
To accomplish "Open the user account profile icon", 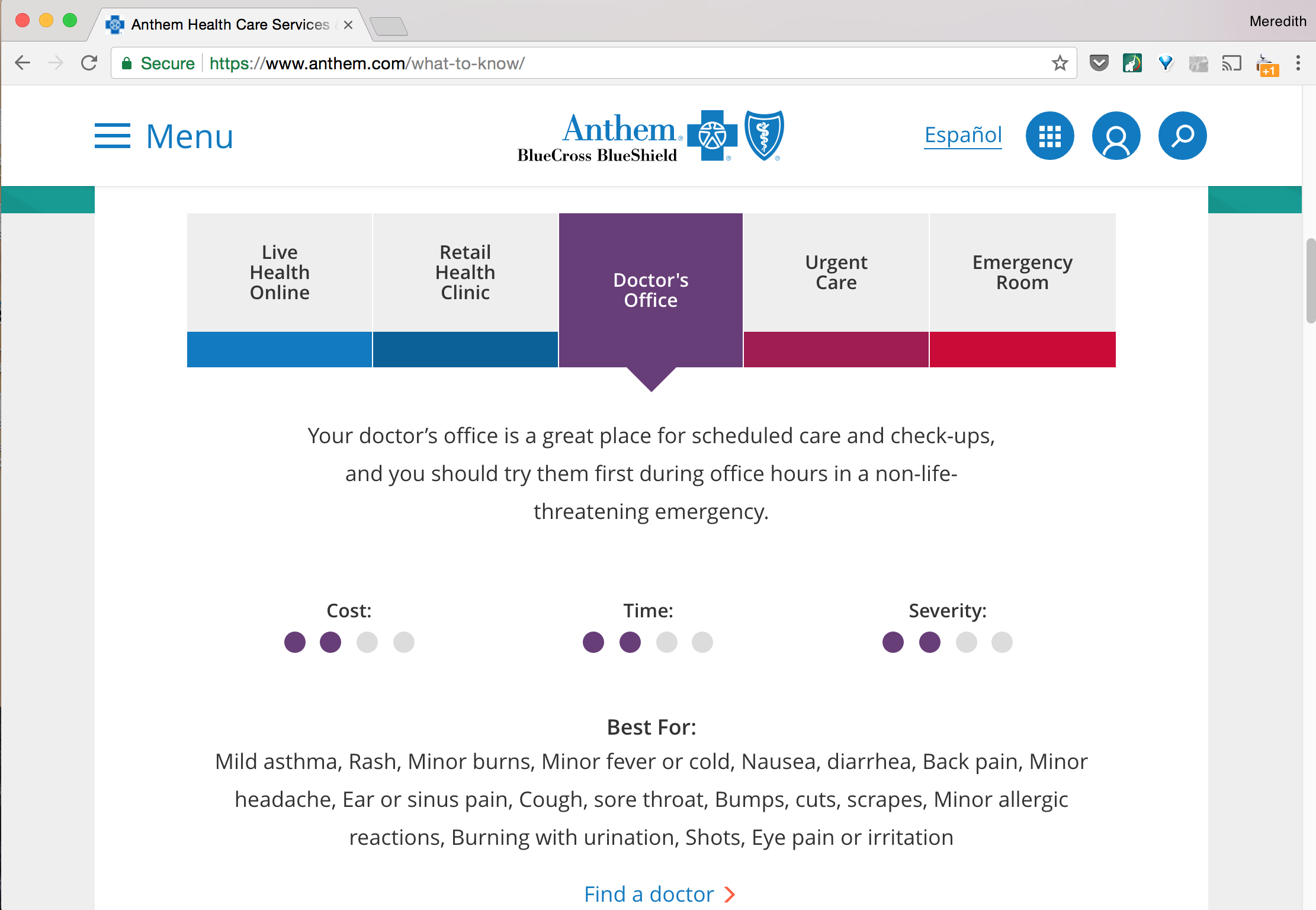I will click(x=1116, y=136).
